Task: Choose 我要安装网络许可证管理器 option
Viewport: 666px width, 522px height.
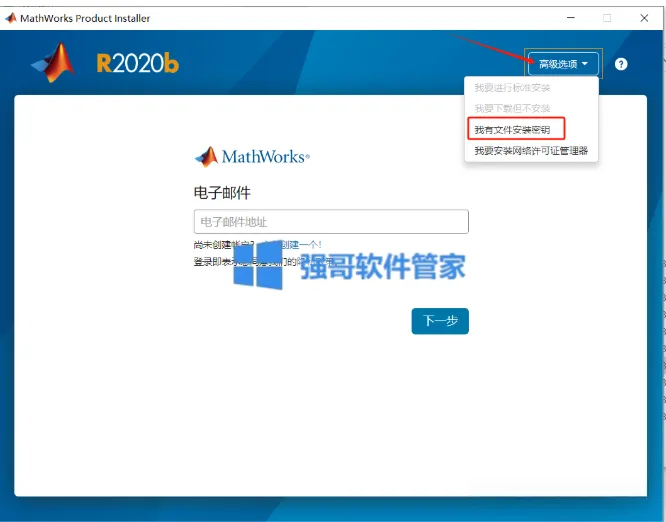Action: 531,150
